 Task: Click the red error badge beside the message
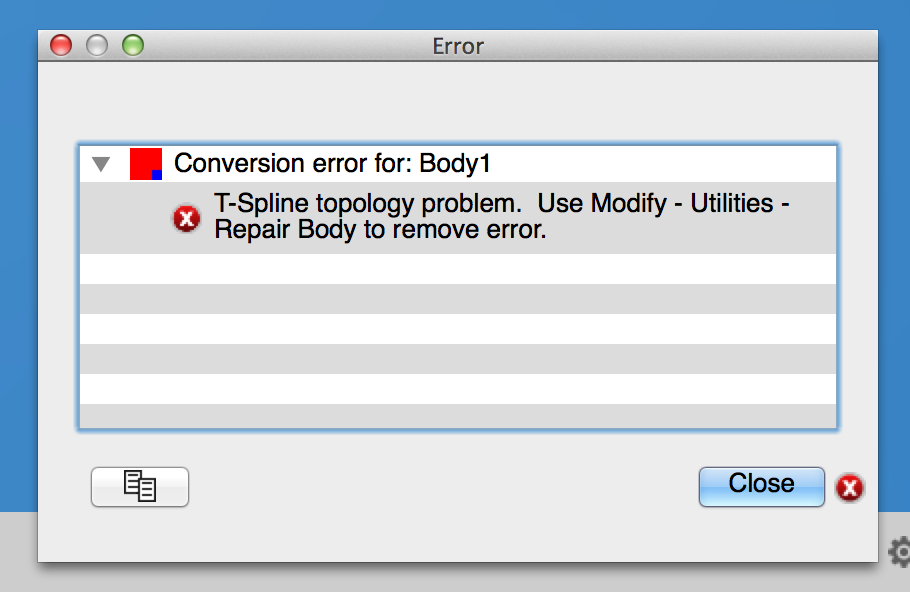(x=185, y=217)
